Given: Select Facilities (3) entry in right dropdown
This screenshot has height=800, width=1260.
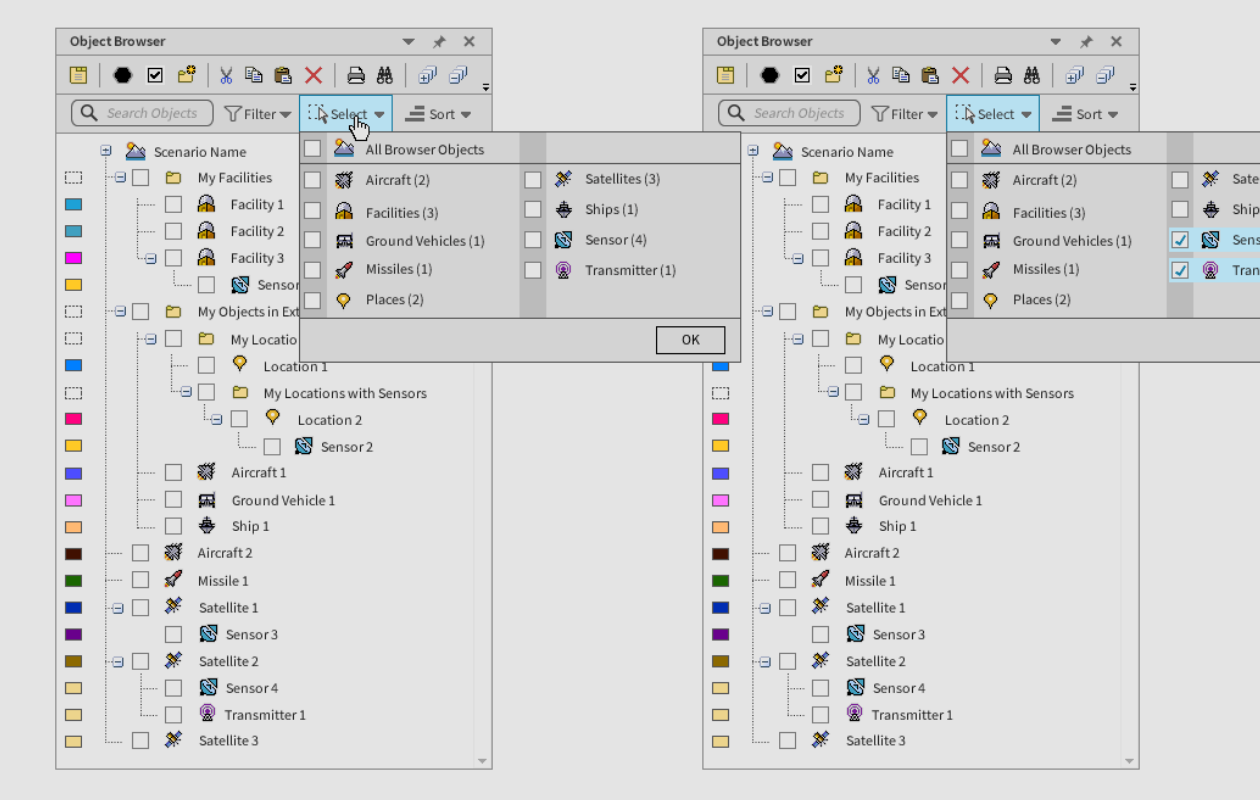Looking at the screenshot, I should [x=1048, y=213].
